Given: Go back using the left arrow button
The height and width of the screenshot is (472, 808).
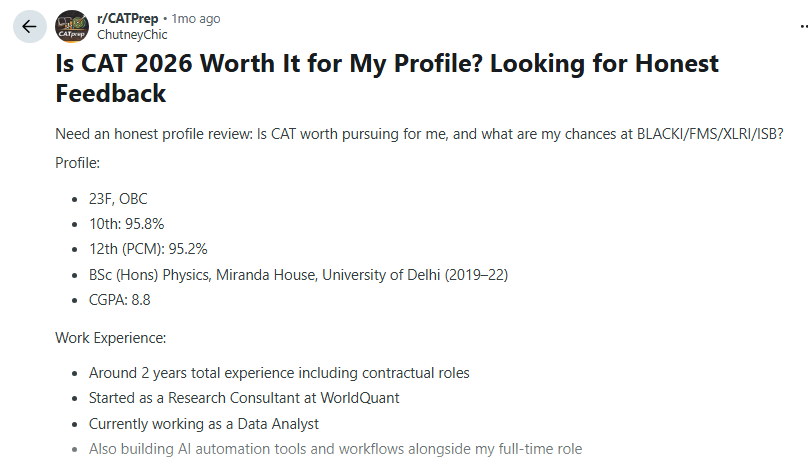Looking at the screenshot, I should [30, 26].
